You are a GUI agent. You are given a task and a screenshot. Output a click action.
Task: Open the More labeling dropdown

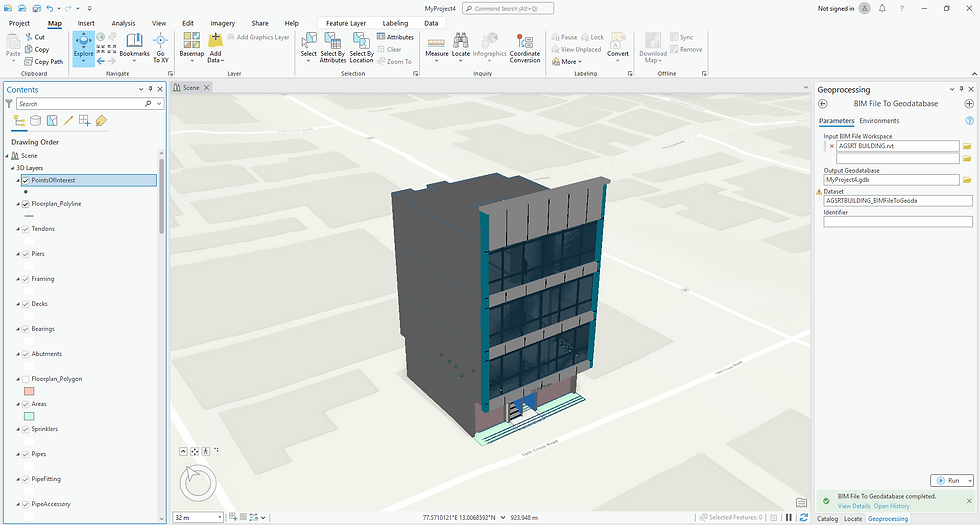pos(566,62)
